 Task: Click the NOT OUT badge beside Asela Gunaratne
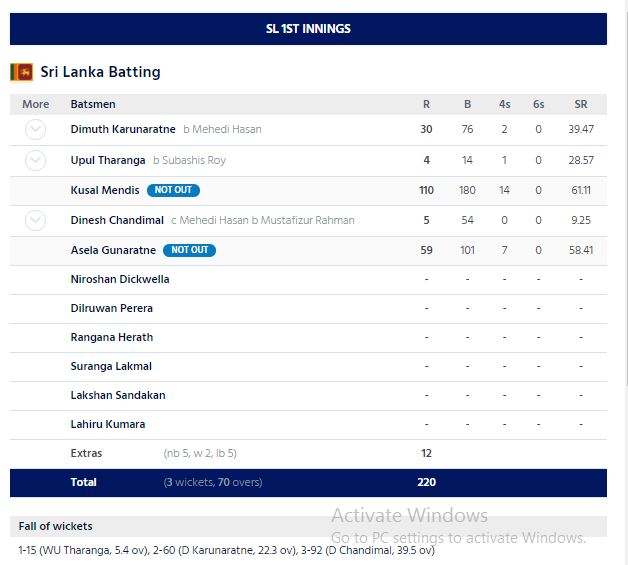point(189,250)
